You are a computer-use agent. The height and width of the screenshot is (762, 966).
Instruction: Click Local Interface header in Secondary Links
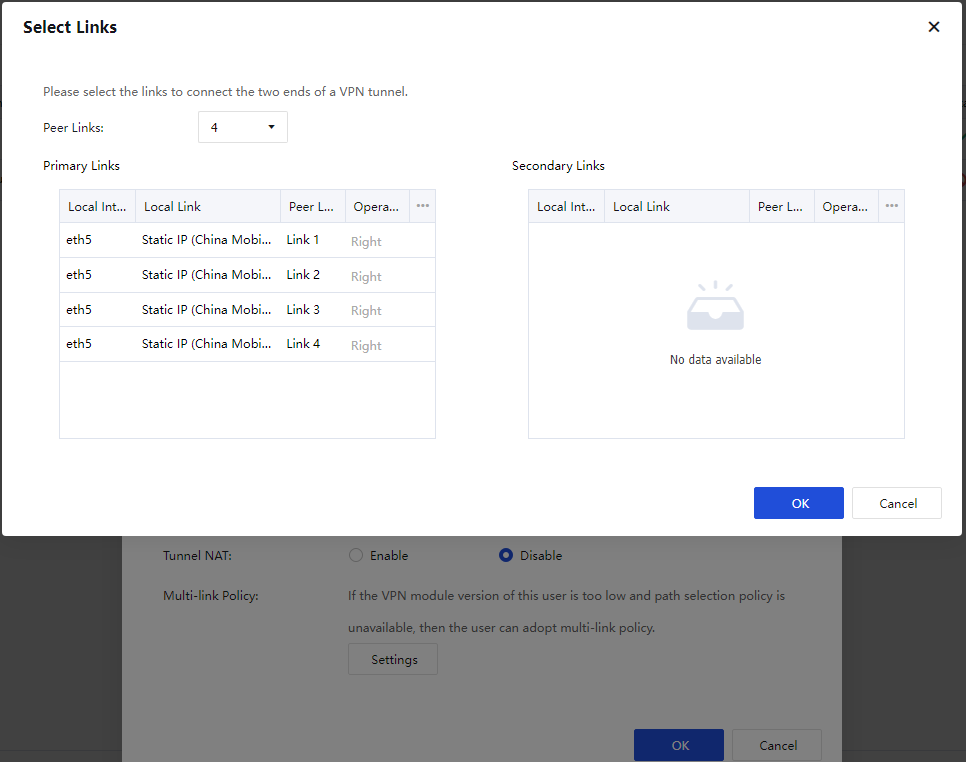point(566,206)
